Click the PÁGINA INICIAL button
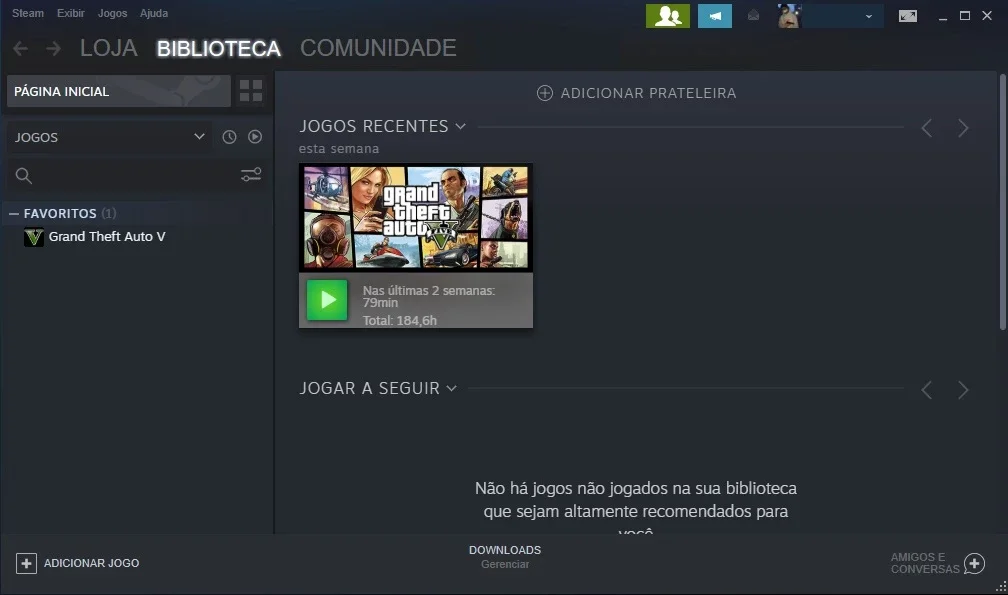1008x595 pixels. [x=119, y=91]
